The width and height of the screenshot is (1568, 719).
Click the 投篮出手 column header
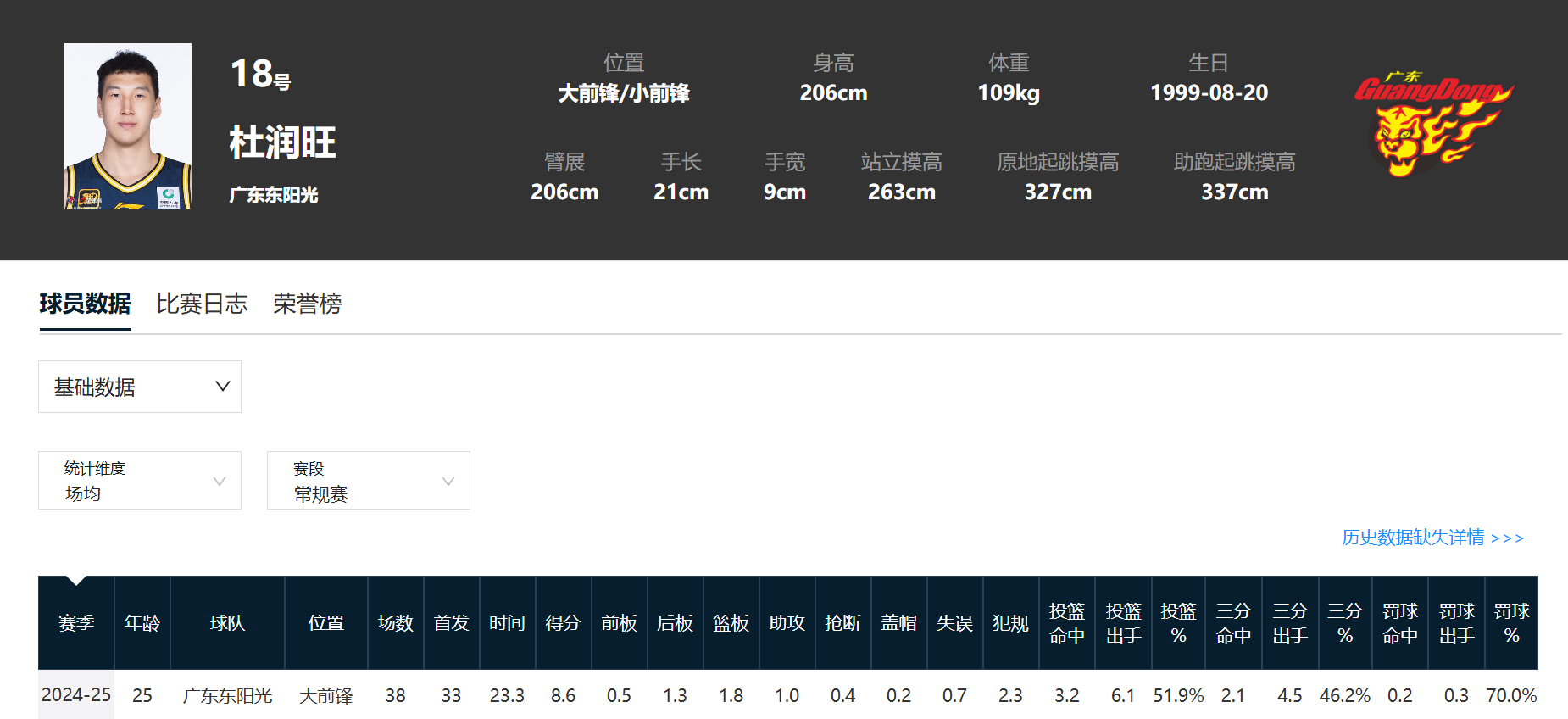click(x=1124, y=623)
